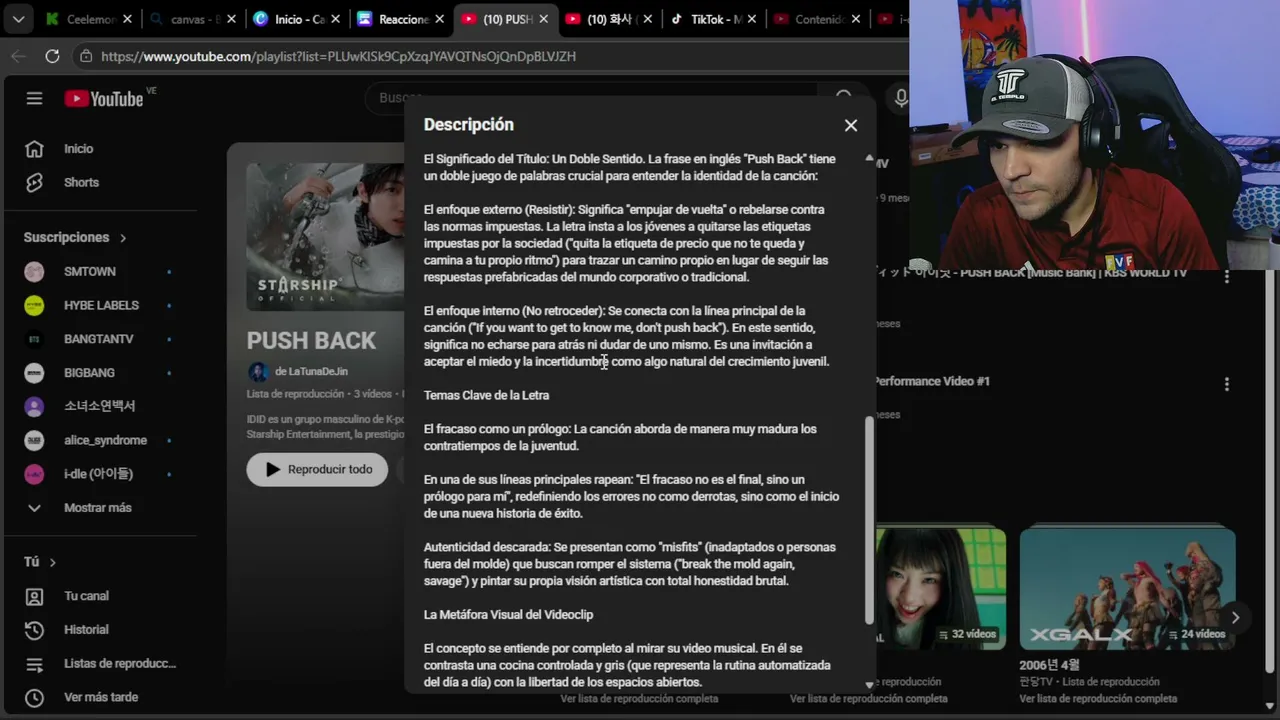1280x720 pixels.
Task: Show next playlists with the right arrow
Action: (x=1235, y=617)
